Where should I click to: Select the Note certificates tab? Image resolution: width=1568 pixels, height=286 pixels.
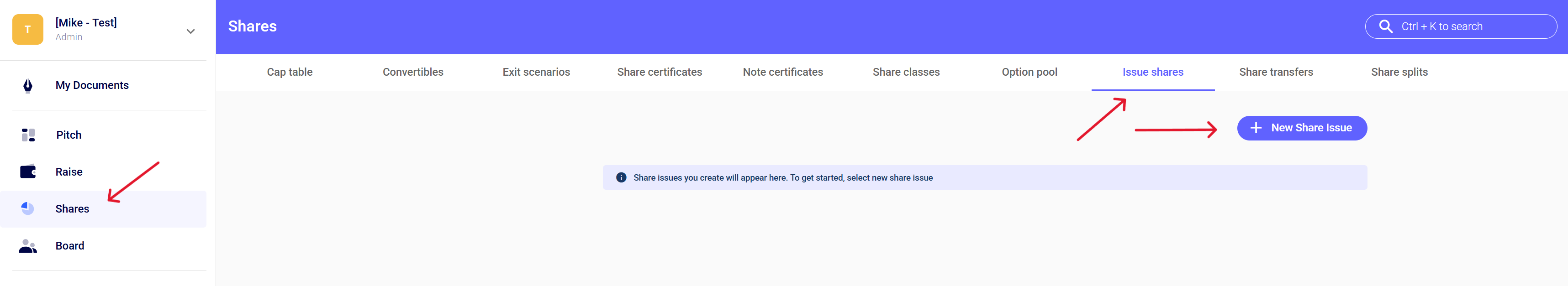click(x=782, y=73)
